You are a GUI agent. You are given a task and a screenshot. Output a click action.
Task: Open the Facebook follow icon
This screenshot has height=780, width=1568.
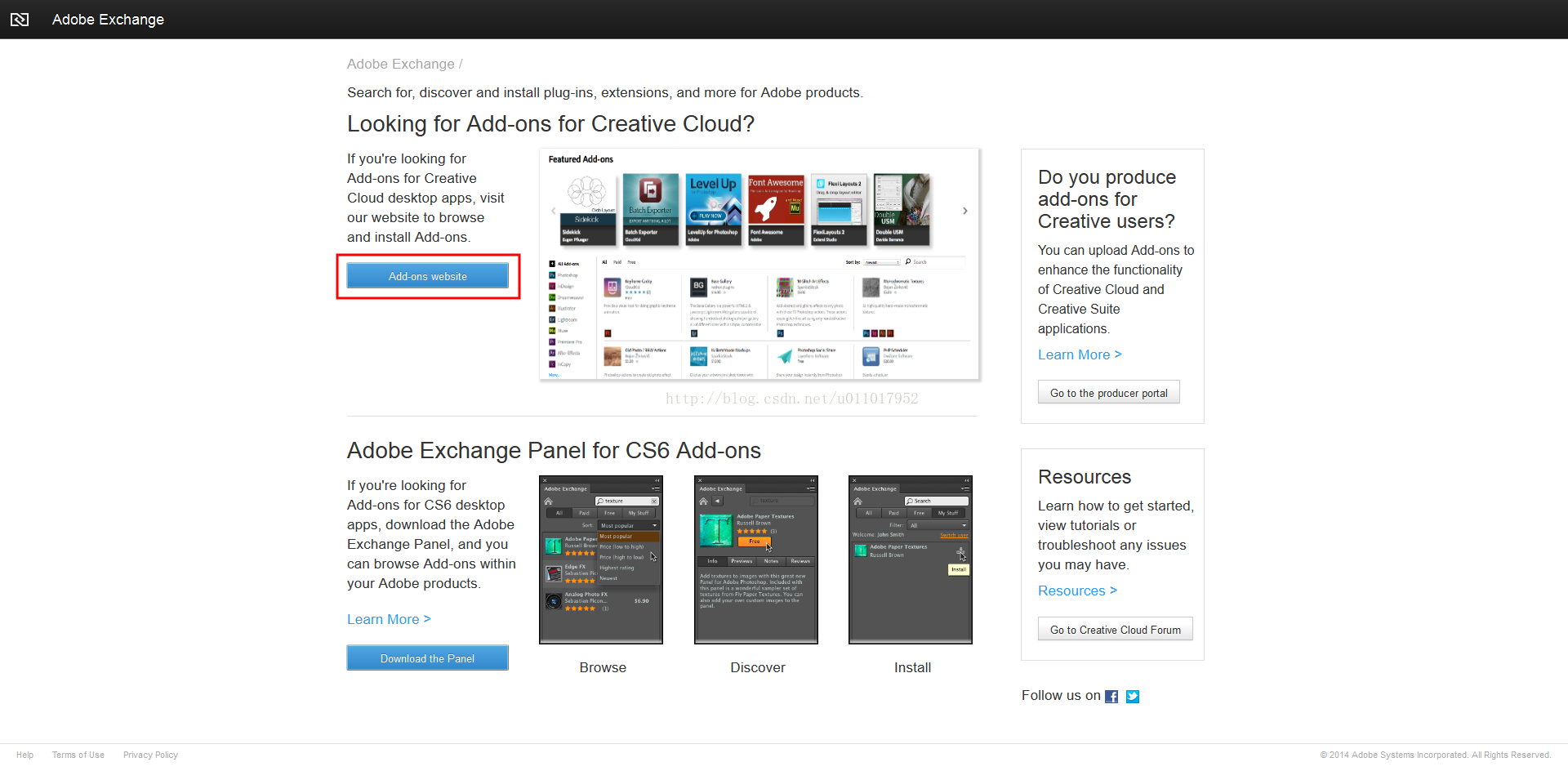tap(1111, 697)
